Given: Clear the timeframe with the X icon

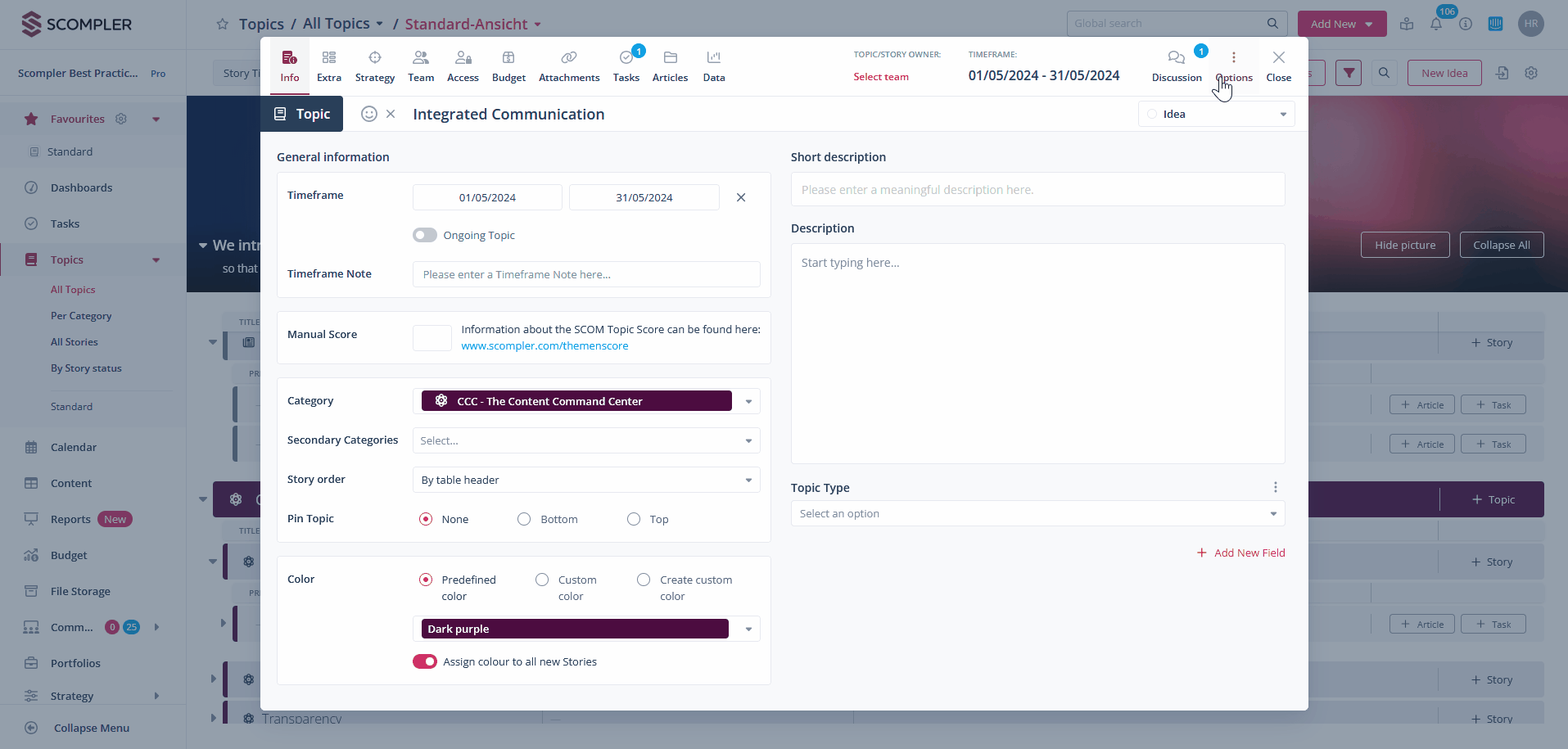Looking at the screenshot, I should click(741, 197).
